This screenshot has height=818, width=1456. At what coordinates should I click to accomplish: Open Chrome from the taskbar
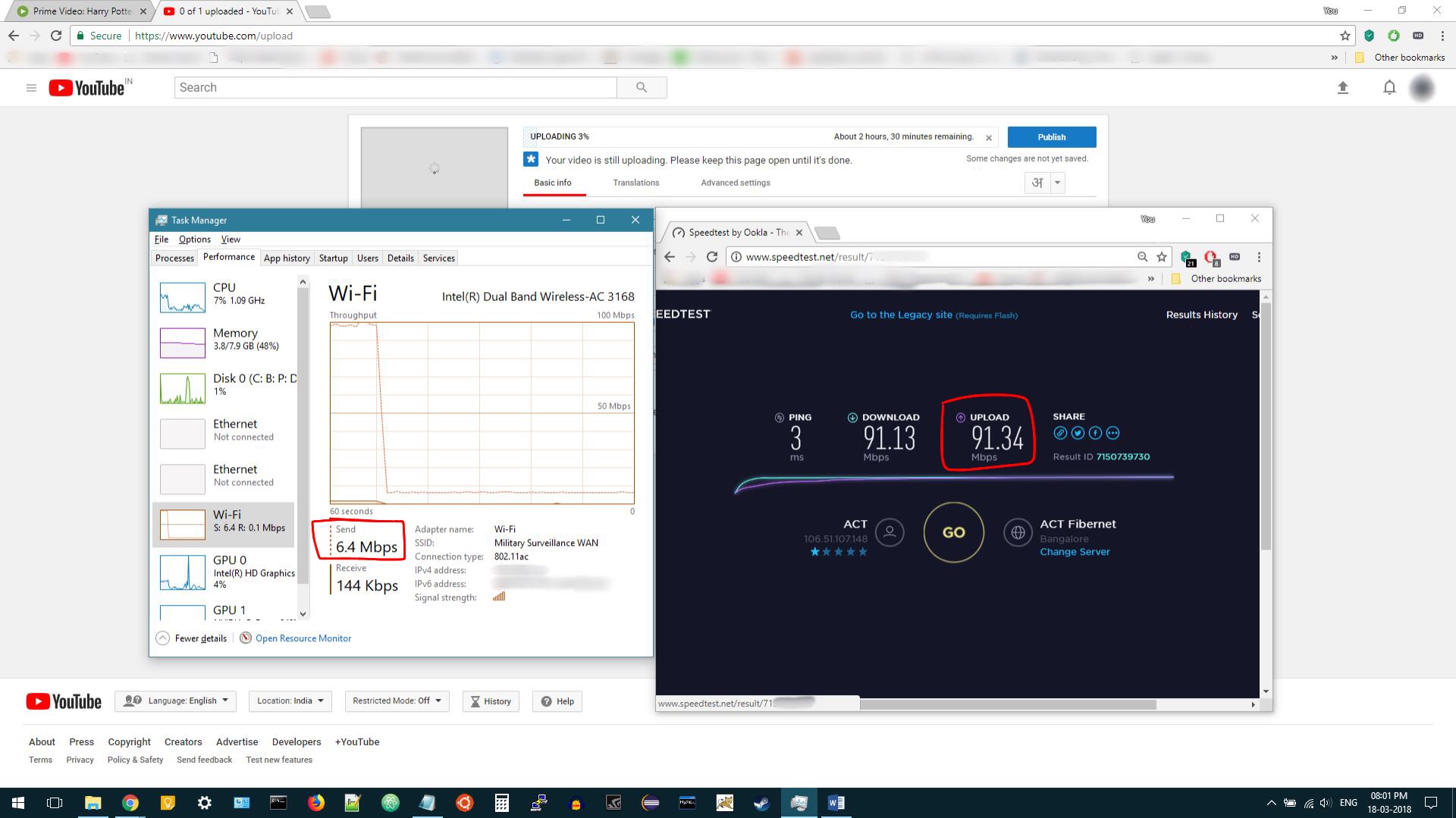click(x=130, y=803)
